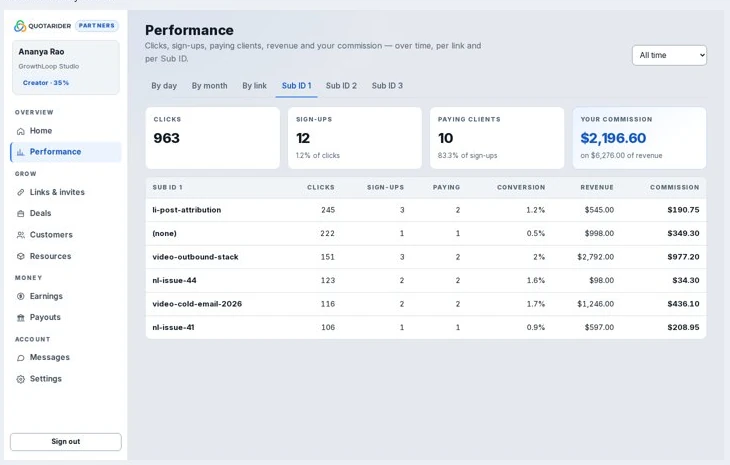730x465 pixels.
Task: Click the $2,196.60 commission total
Action: click(613, 138)
